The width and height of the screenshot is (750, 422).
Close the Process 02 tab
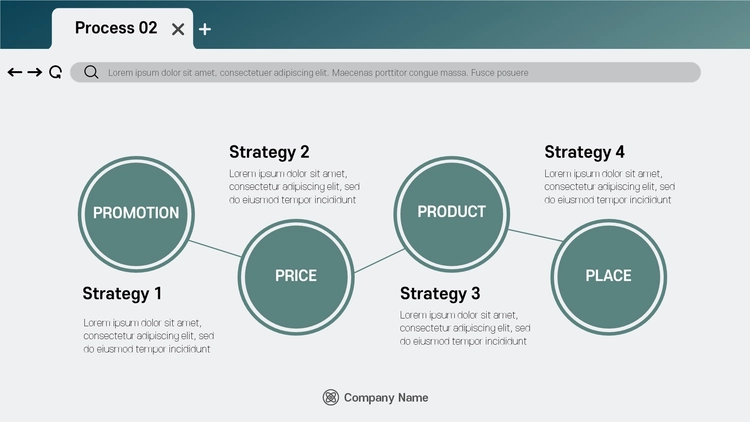point(178,30)
